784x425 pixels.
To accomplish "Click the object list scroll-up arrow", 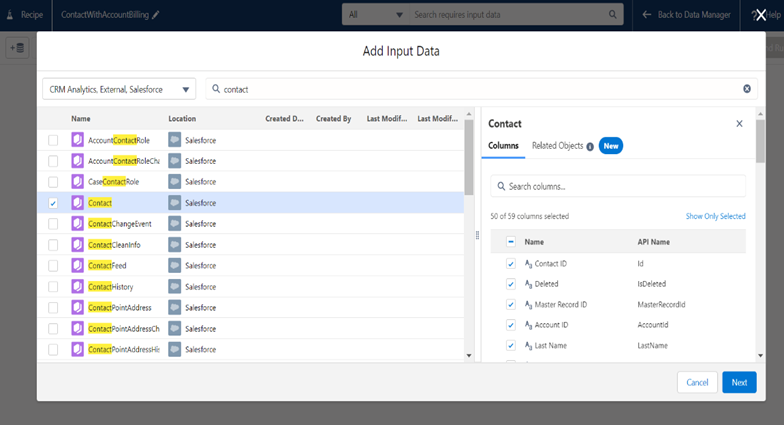I will [468, 114].
